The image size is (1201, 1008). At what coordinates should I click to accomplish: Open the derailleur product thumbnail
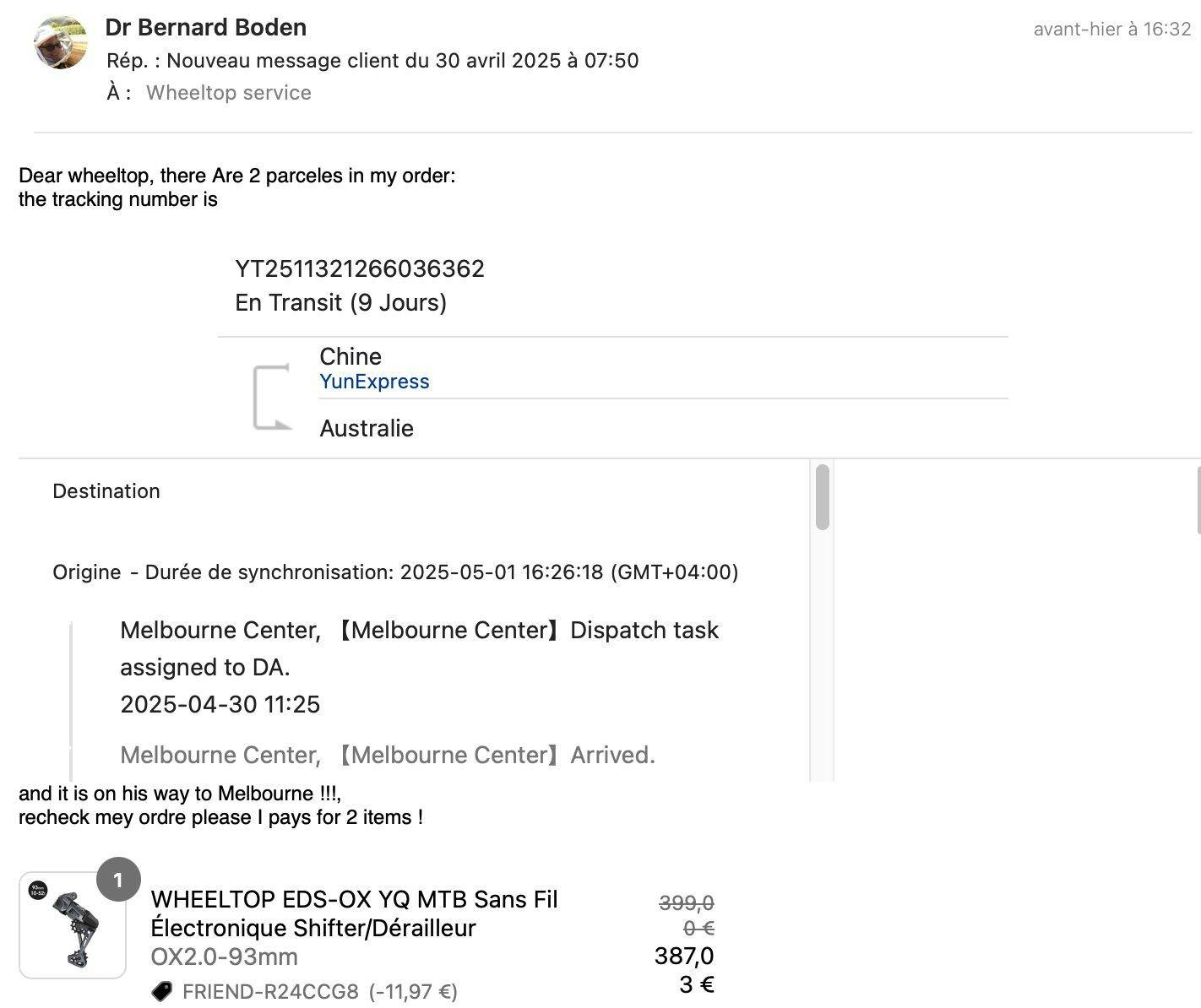click(x=73, y=926)
